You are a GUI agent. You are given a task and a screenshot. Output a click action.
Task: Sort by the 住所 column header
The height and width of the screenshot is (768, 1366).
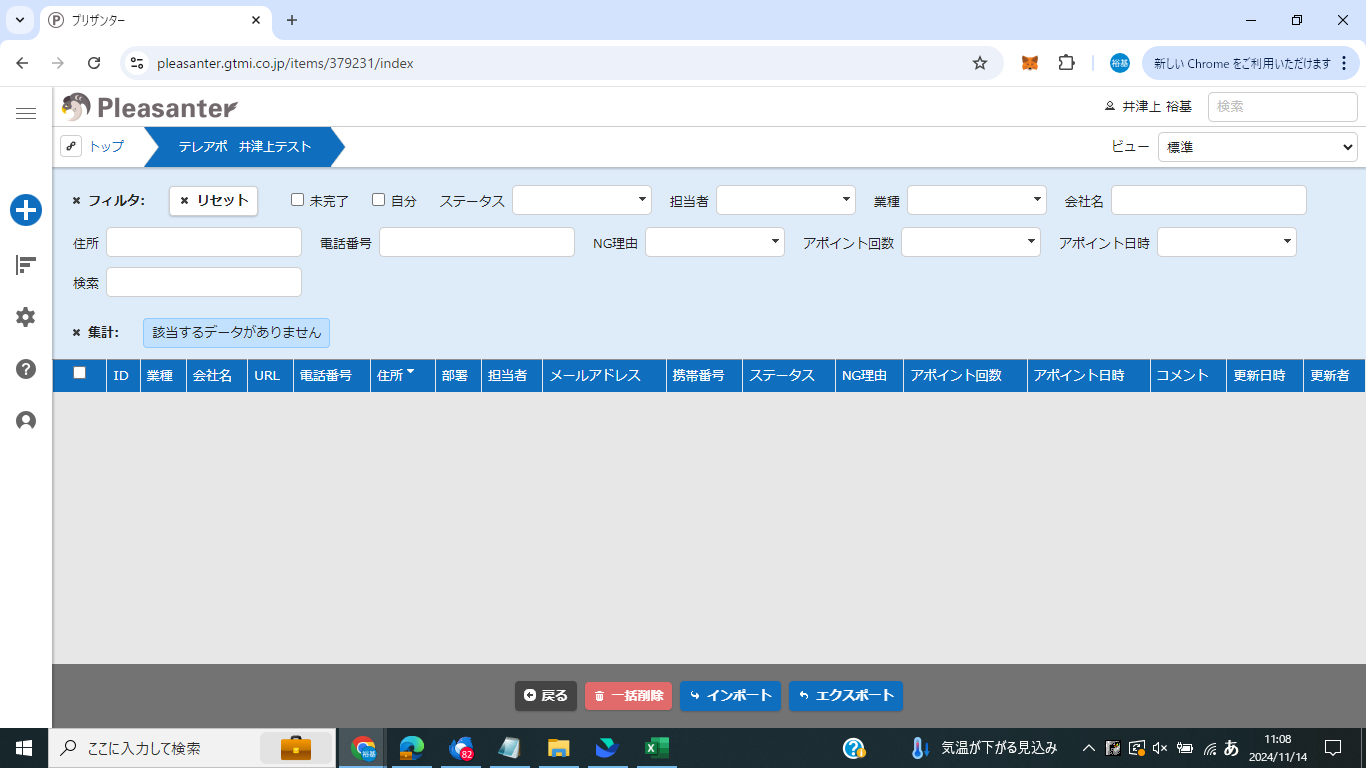[394, 376]
